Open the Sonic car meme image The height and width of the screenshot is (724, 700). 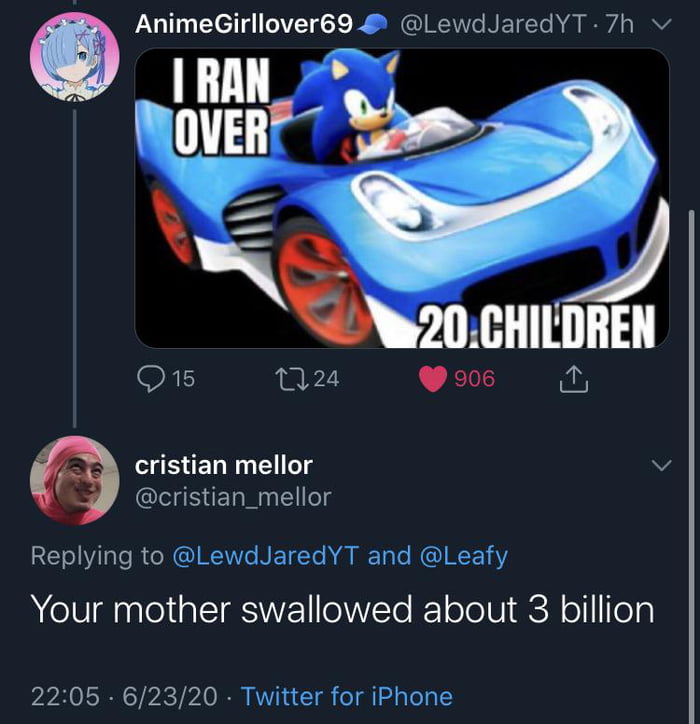[x=402, y=198]
